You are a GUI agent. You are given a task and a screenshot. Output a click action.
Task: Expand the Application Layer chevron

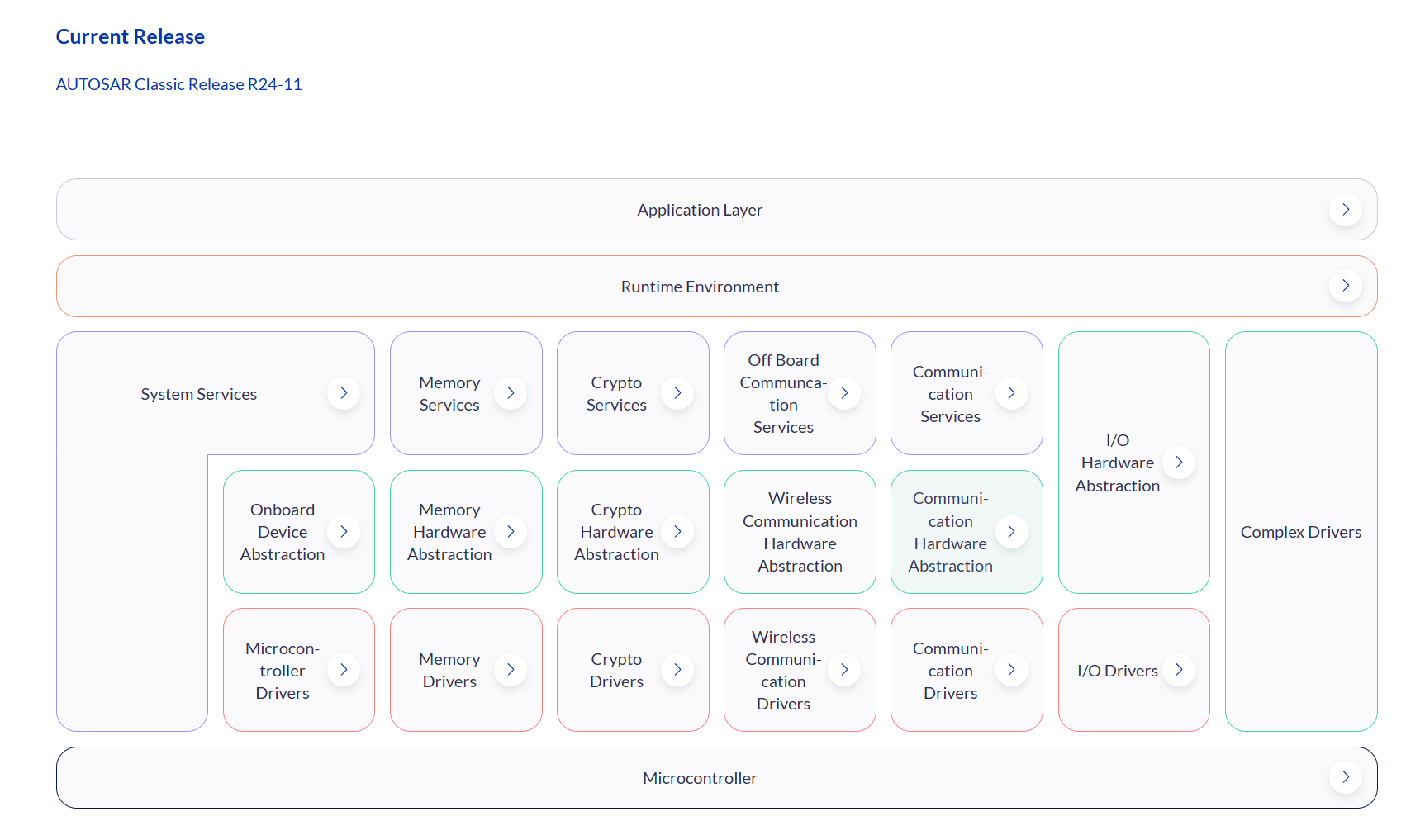(1346, 210)
